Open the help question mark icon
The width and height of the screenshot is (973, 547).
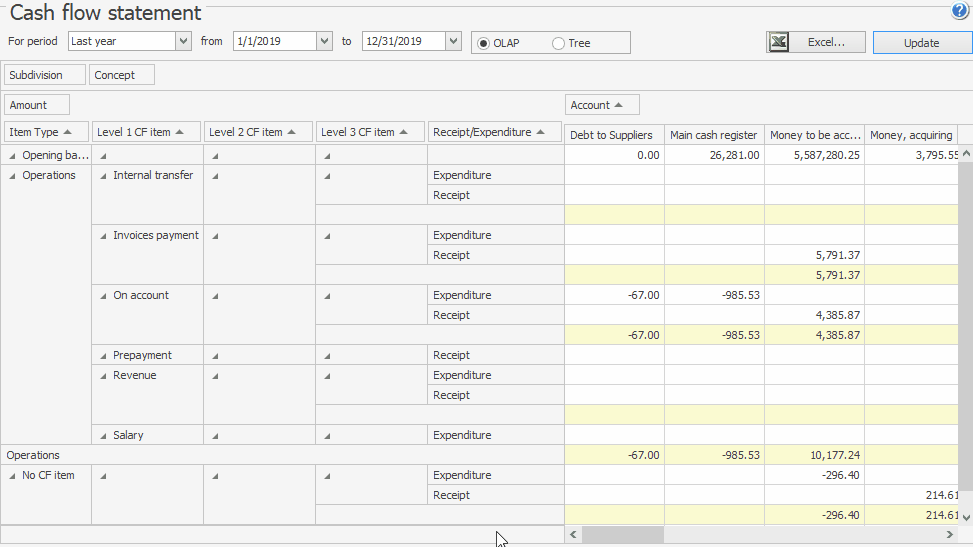point(960,12)
